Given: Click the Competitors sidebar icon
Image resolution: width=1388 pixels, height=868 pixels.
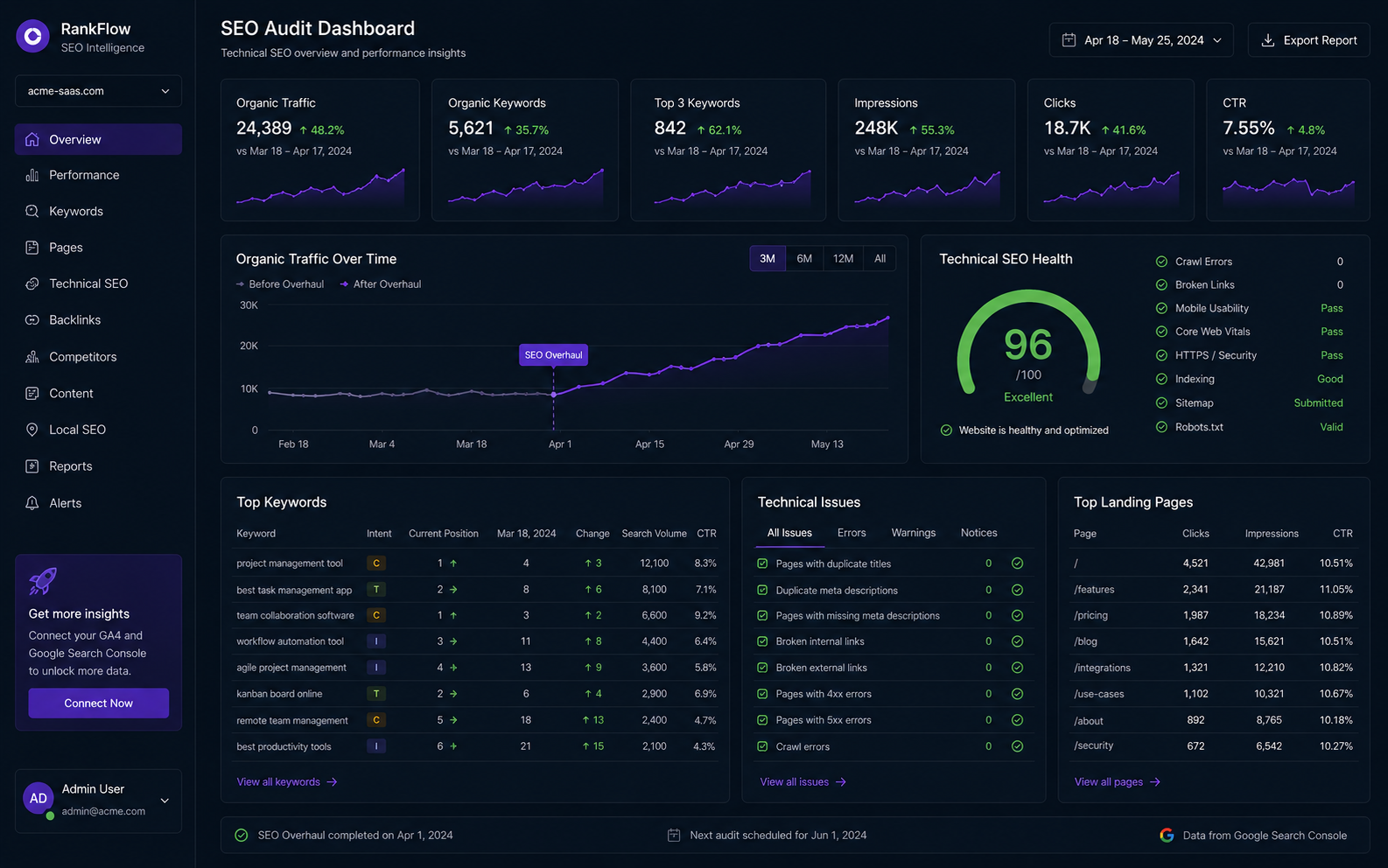Looking at the screenshot, I should [32, 357].
